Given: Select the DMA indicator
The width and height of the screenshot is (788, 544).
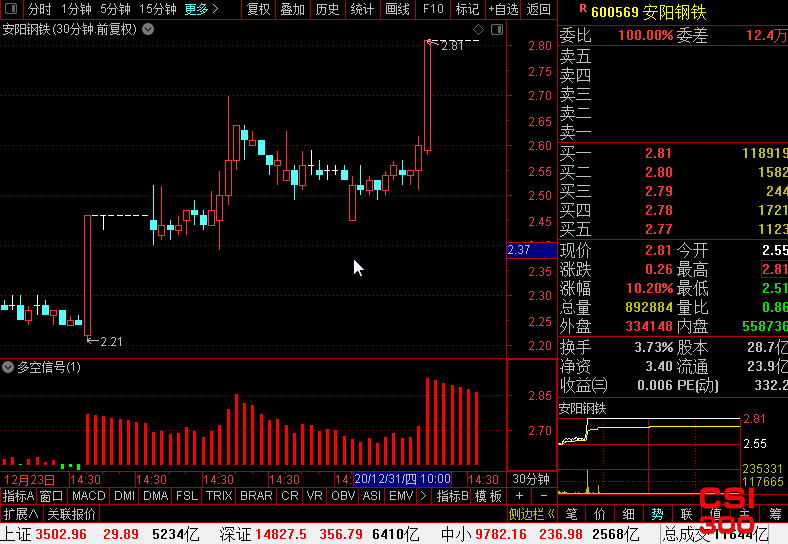Looking at the screenshot, I should pyautogui.click(x=155, y=496).
